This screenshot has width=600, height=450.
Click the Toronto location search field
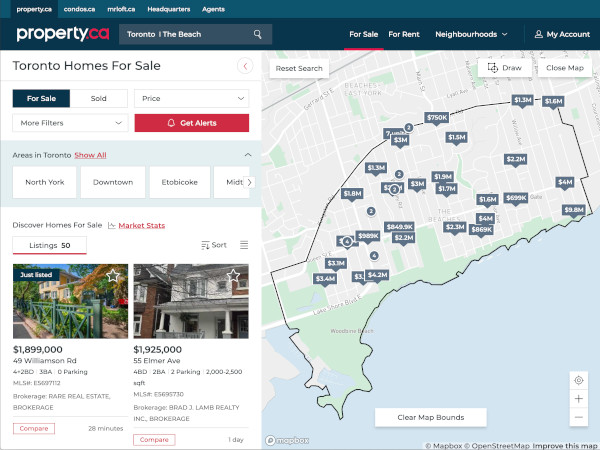(185, 34)
